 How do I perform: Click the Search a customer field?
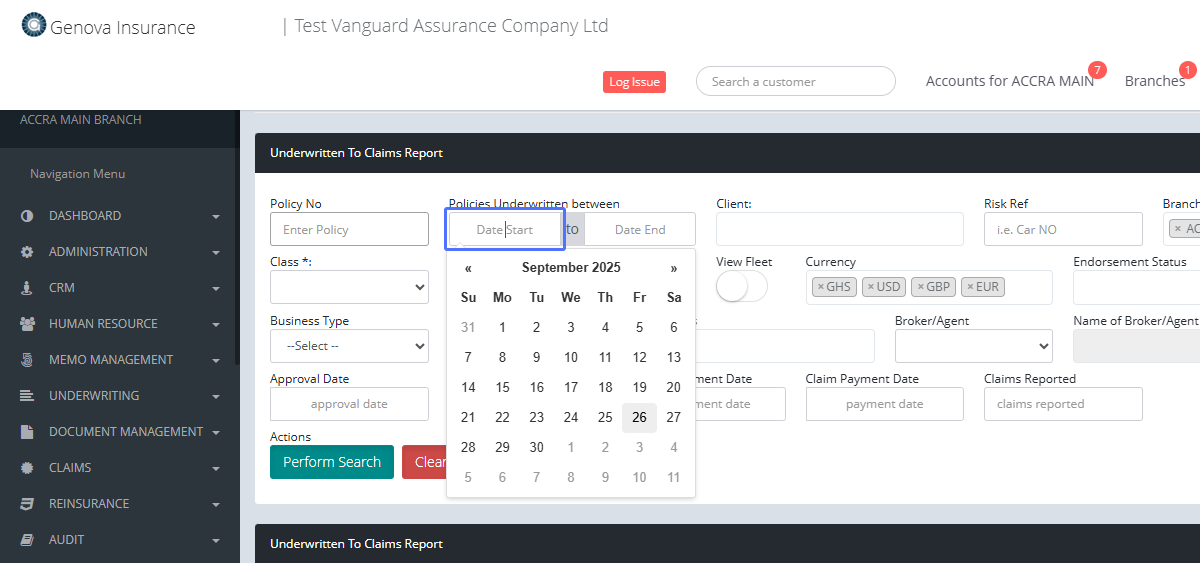coord(795,82)
